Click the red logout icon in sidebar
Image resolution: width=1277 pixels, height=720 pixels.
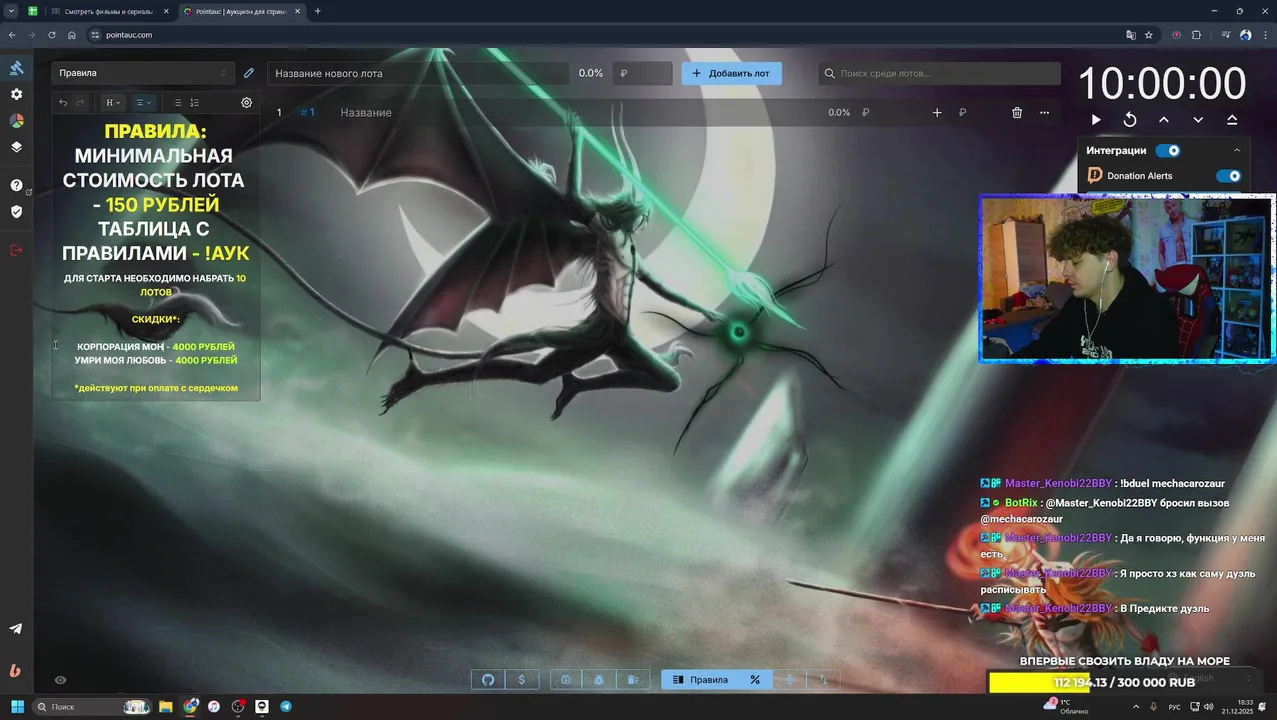click(x=16, y=250)
